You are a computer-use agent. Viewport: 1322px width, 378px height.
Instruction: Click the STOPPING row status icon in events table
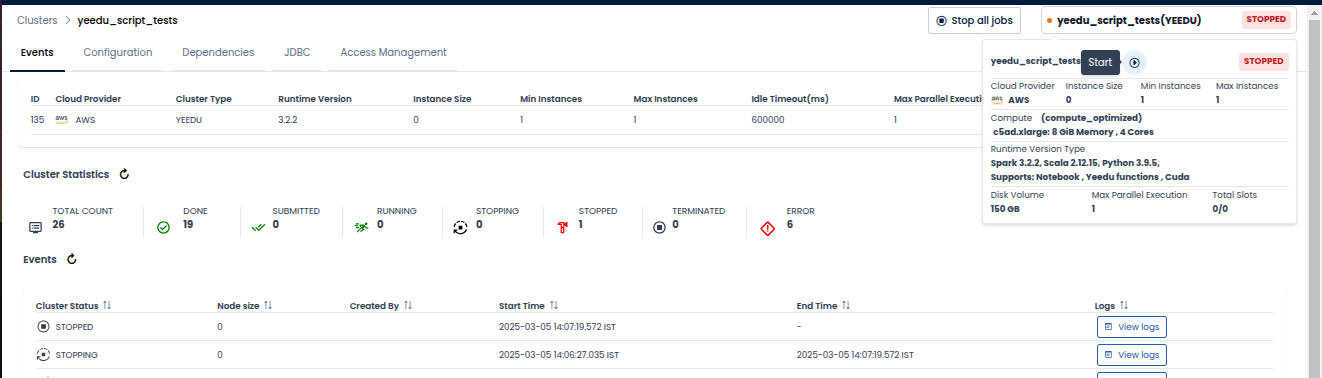click(43, 355)
